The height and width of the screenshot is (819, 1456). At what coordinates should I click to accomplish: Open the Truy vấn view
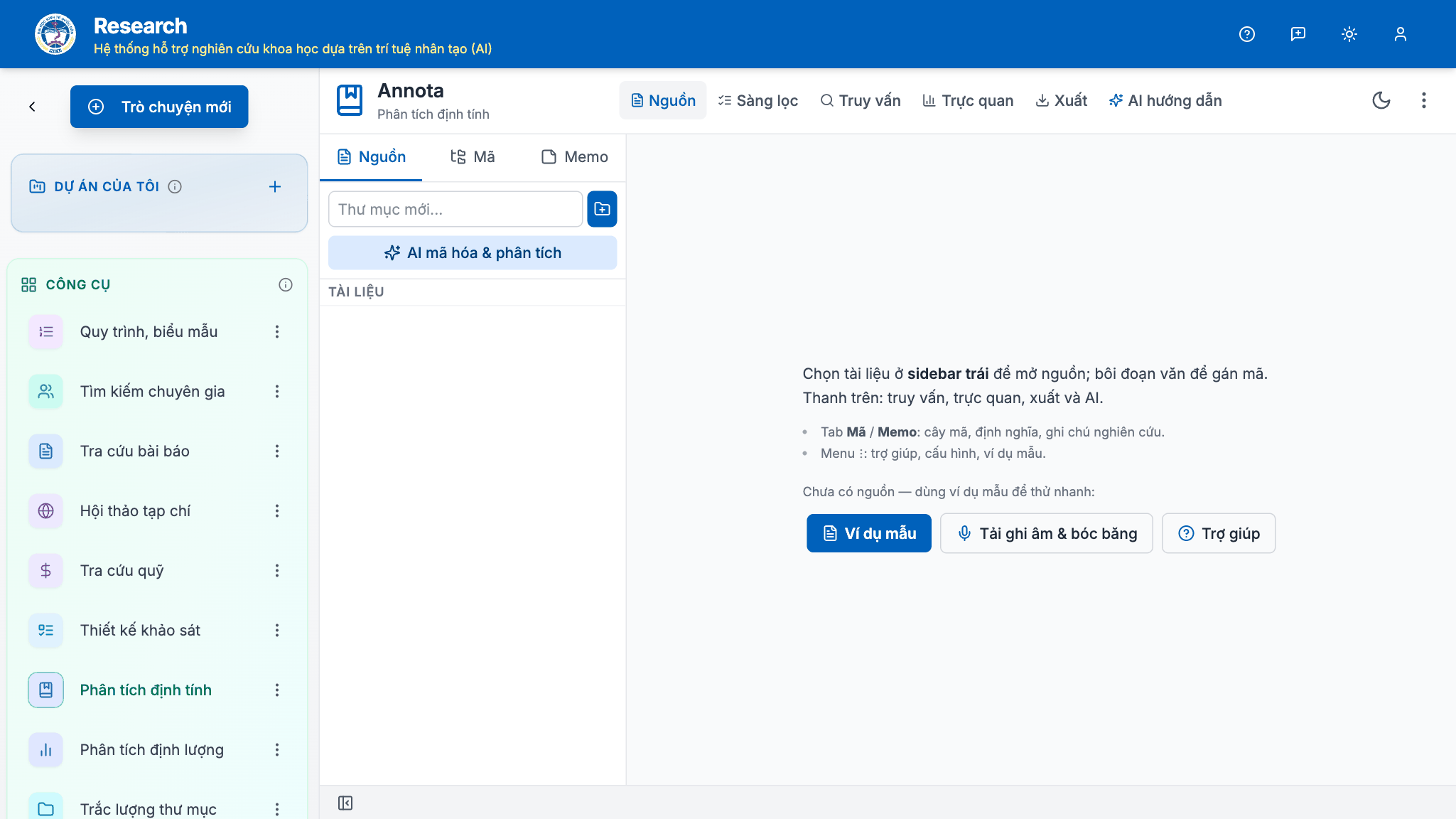coord(861,100)
